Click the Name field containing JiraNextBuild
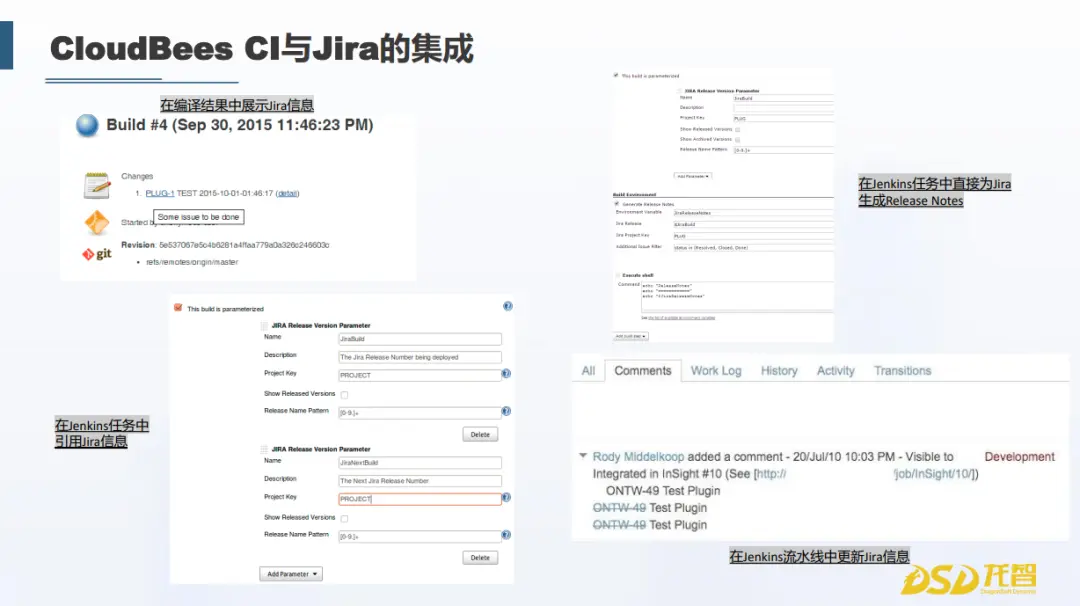This screenshot has width=1080, height=606. pos(420,463)
